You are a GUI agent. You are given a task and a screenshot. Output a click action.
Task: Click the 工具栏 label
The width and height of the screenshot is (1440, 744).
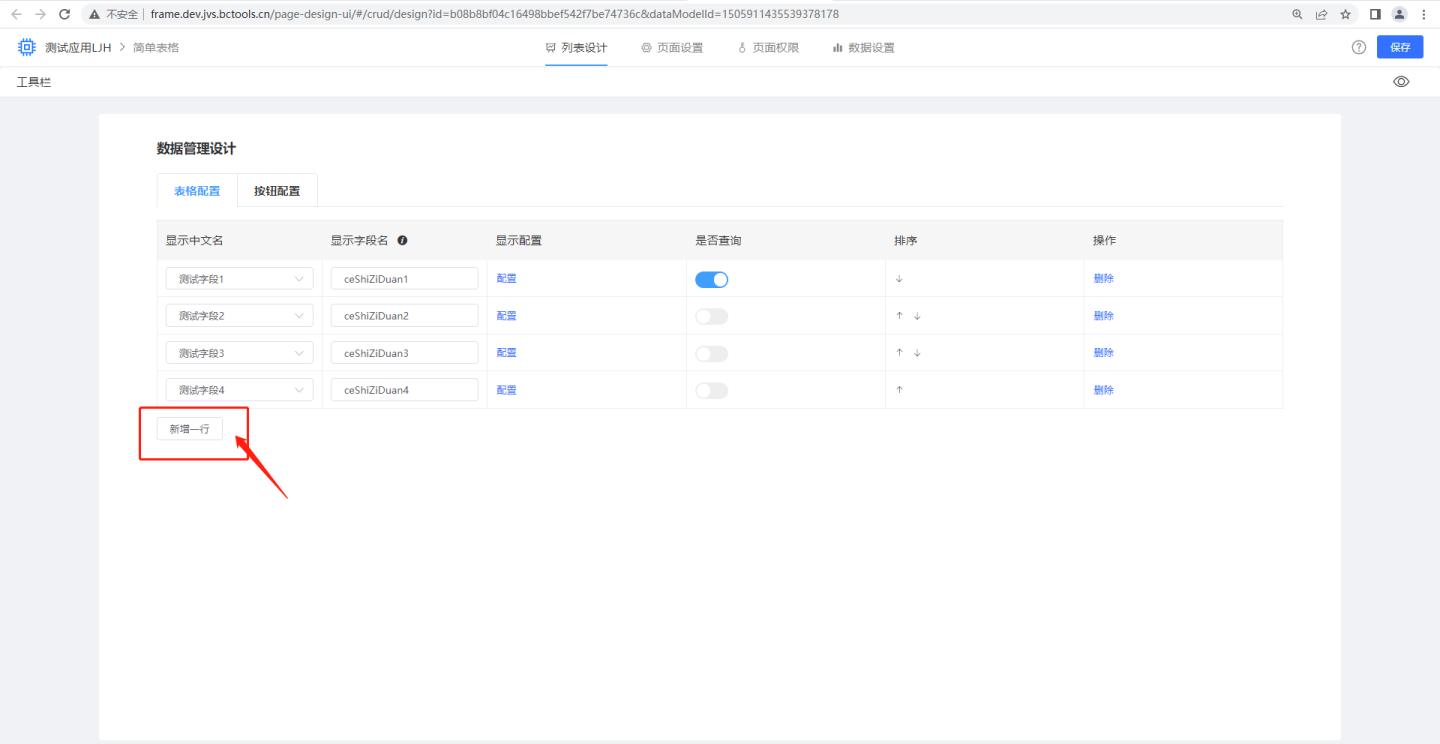click(33, 82)
